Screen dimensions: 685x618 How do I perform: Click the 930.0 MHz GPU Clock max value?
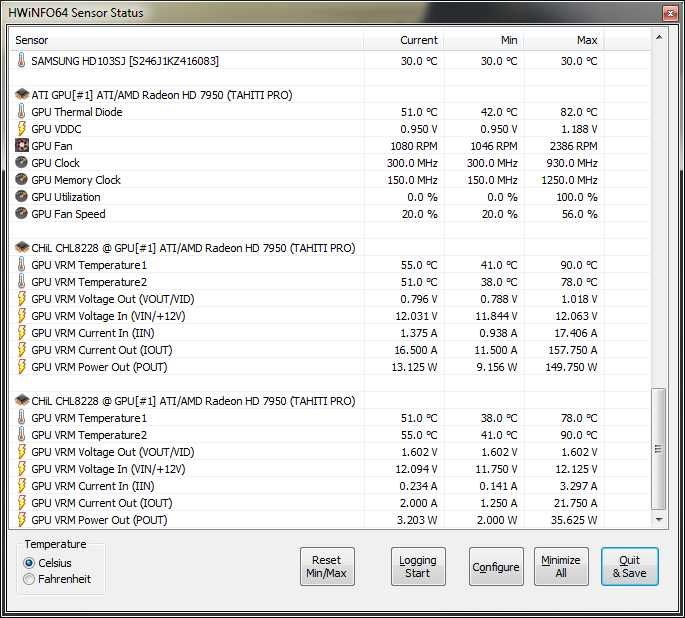point(571,163)
